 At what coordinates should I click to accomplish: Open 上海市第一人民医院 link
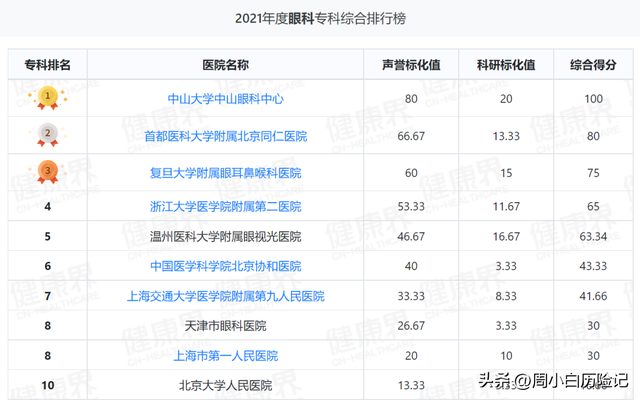click(x=226, y=356)
